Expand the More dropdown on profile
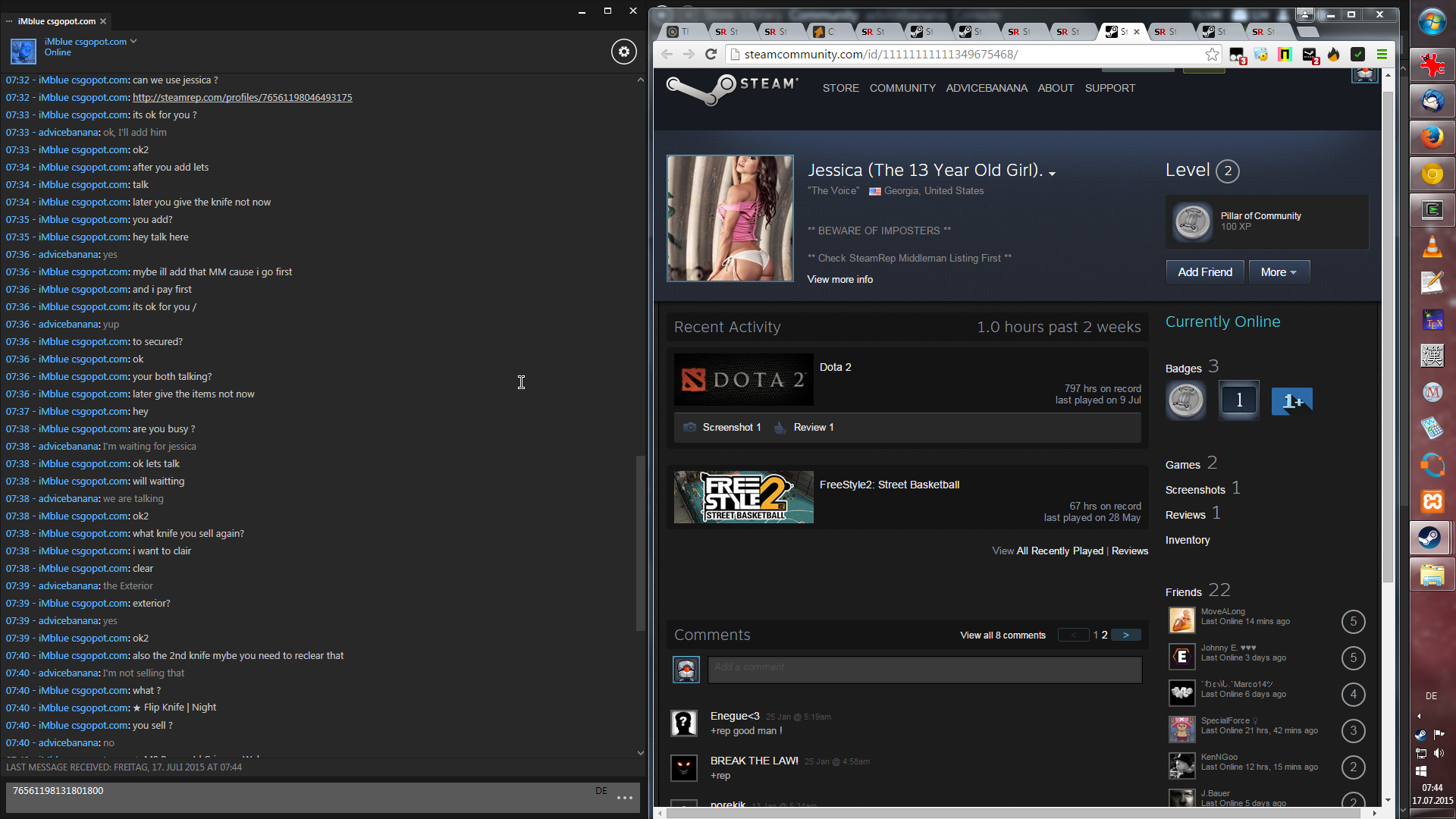The image size is (1456, 819). coord(1278,272)
